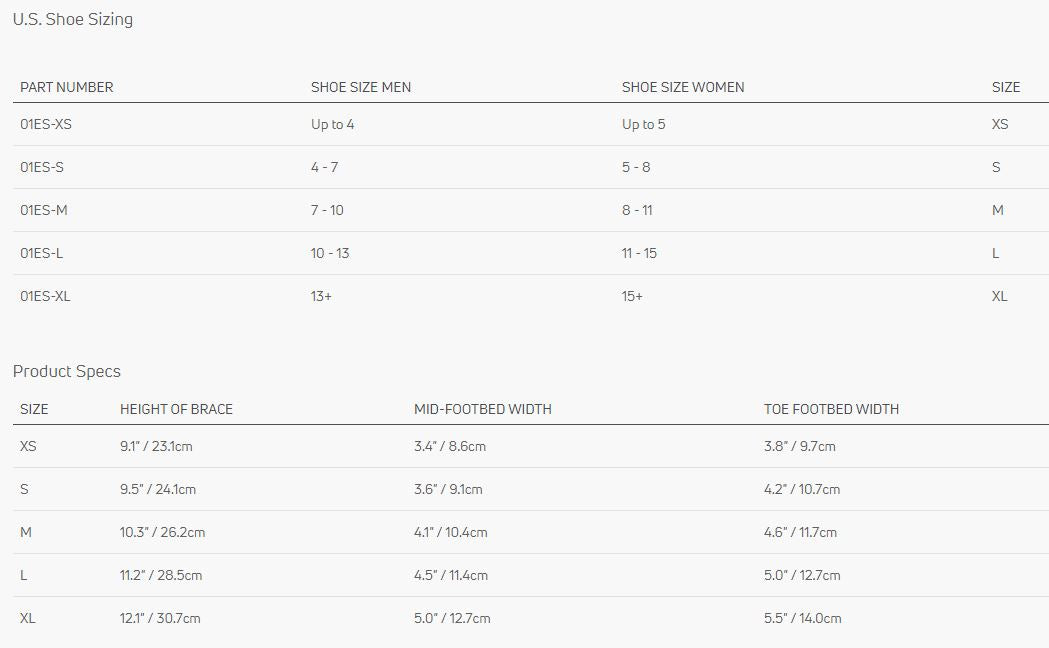Select the 01ES-S part number cell
The height and width of the screenshot is (648, 1049).
[x=42, y=167]
